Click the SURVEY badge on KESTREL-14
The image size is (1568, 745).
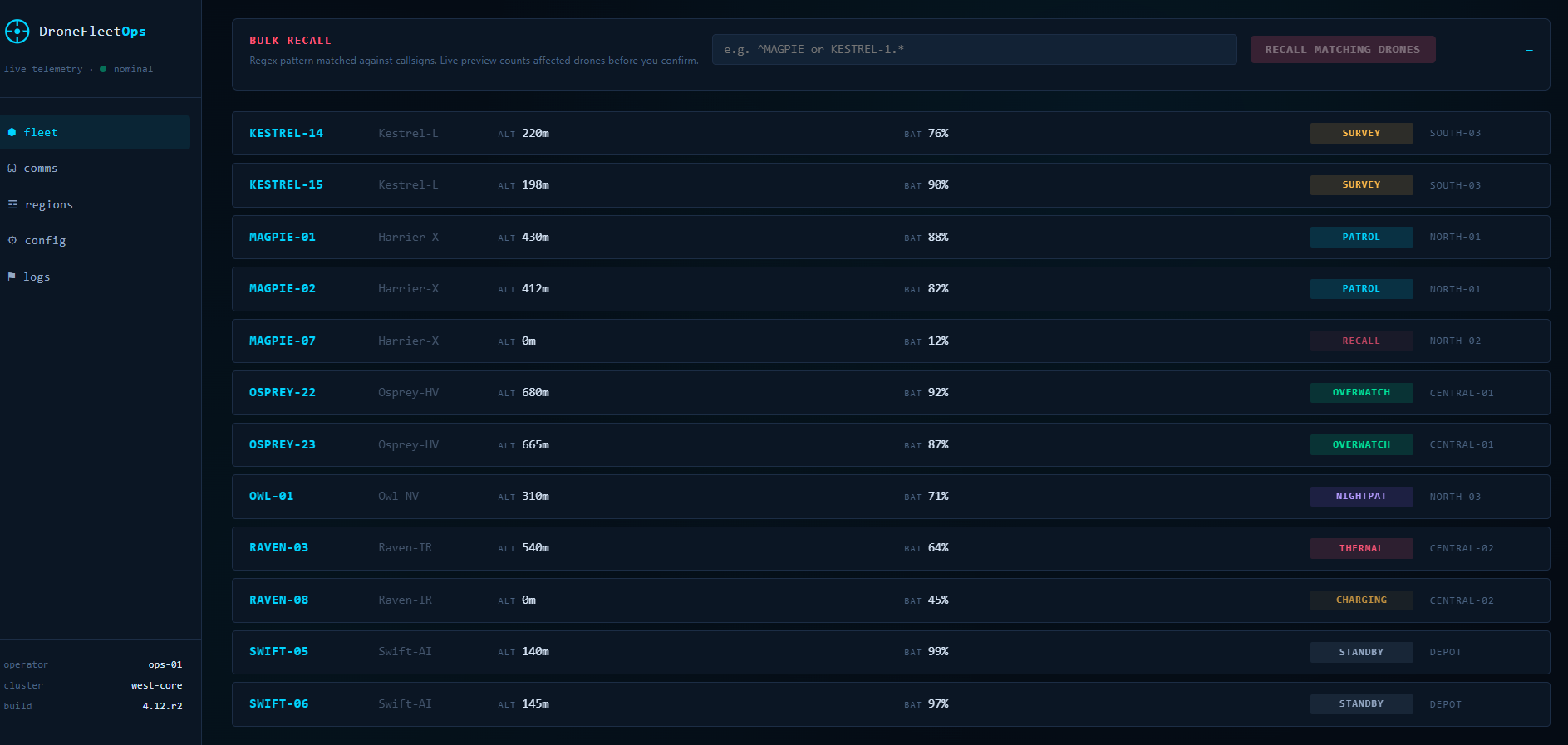tap(1361, 133)
